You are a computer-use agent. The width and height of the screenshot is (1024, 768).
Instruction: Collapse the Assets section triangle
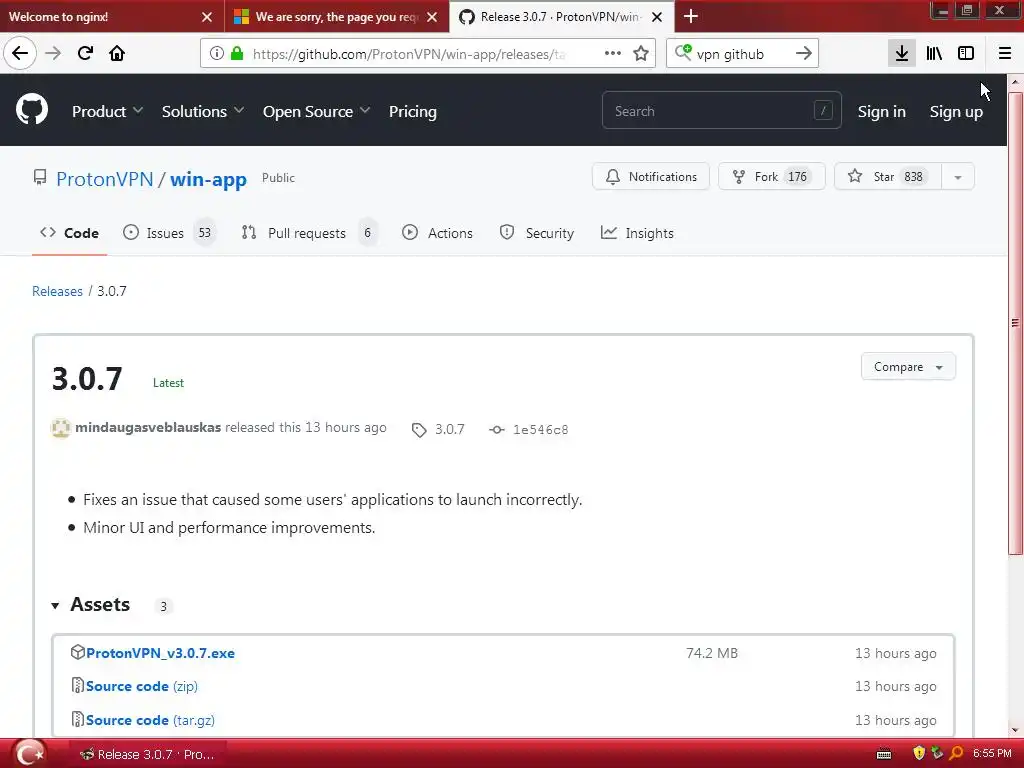point(56,606)
